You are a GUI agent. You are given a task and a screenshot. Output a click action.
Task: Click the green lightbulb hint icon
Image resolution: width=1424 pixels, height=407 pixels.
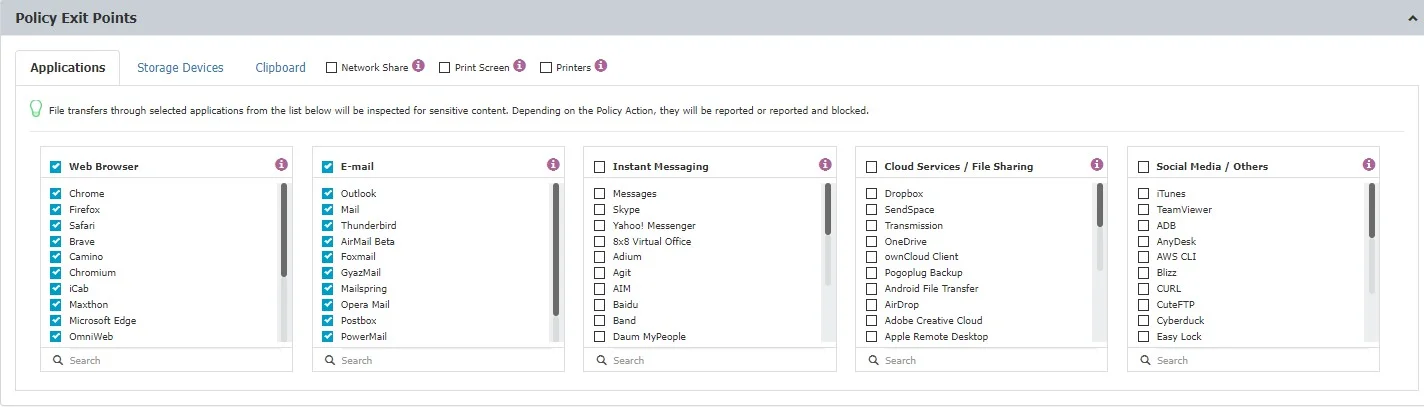[36, 109]
